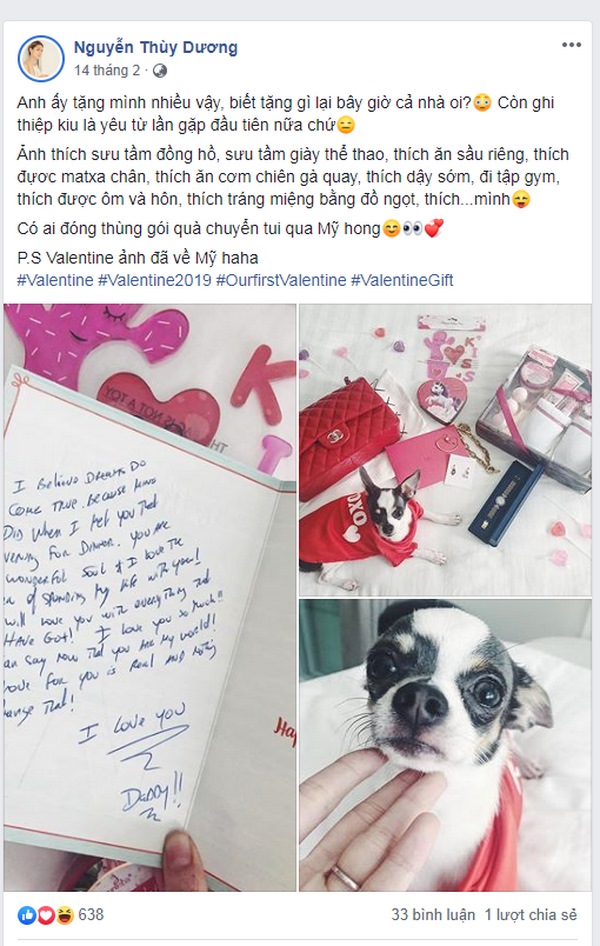Open the #Valentine hashtag
The height and width of the screenshot is (946, 600).
pyautogui.click(x=55, y=280)
